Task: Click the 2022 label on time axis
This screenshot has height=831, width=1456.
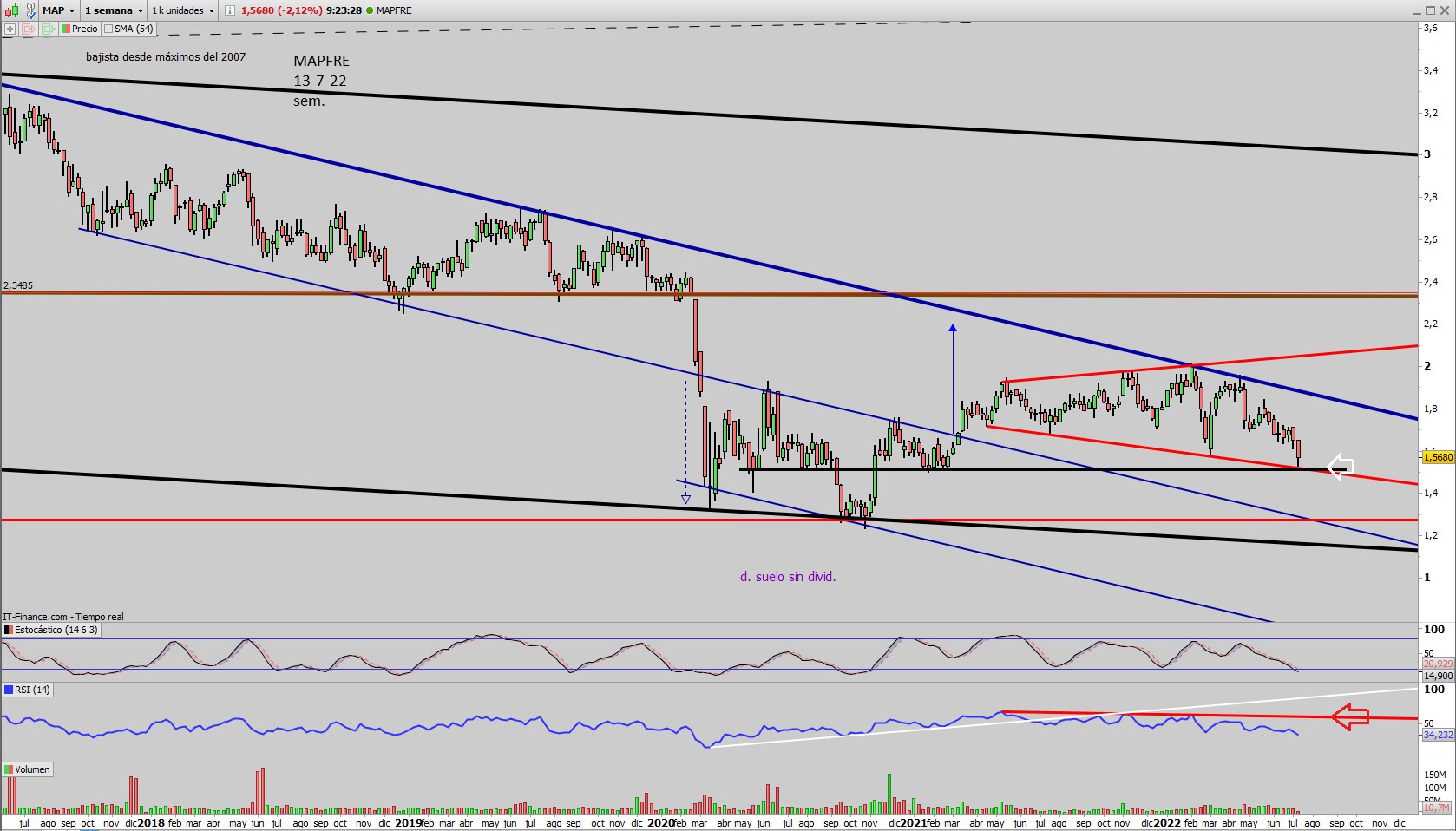Action: pos(1167,823)
